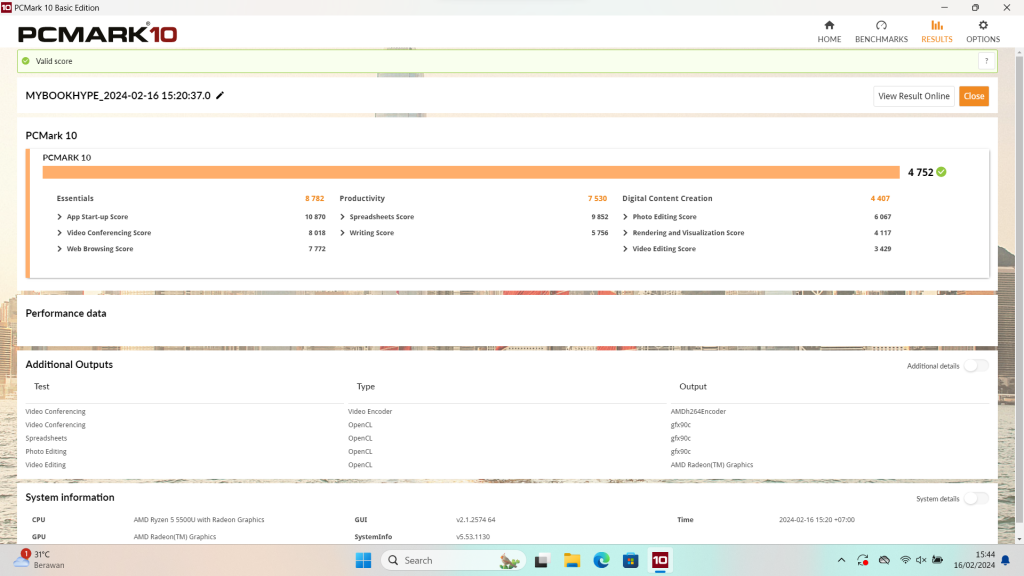
Task: Click the vertical scrollbar on the right
Action: click(1019, 287)
